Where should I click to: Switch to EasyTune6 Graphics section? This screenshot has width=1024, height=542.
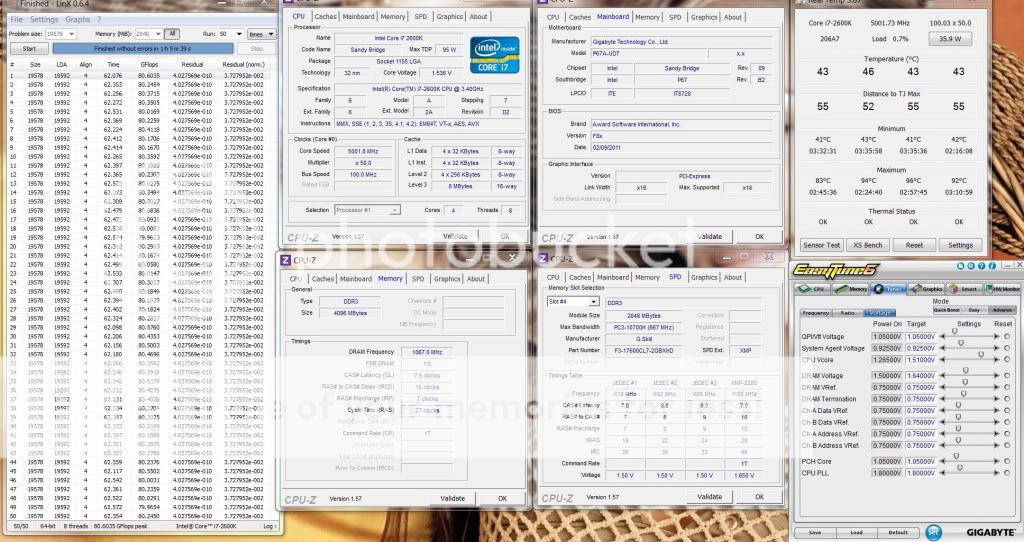(928, 289)
